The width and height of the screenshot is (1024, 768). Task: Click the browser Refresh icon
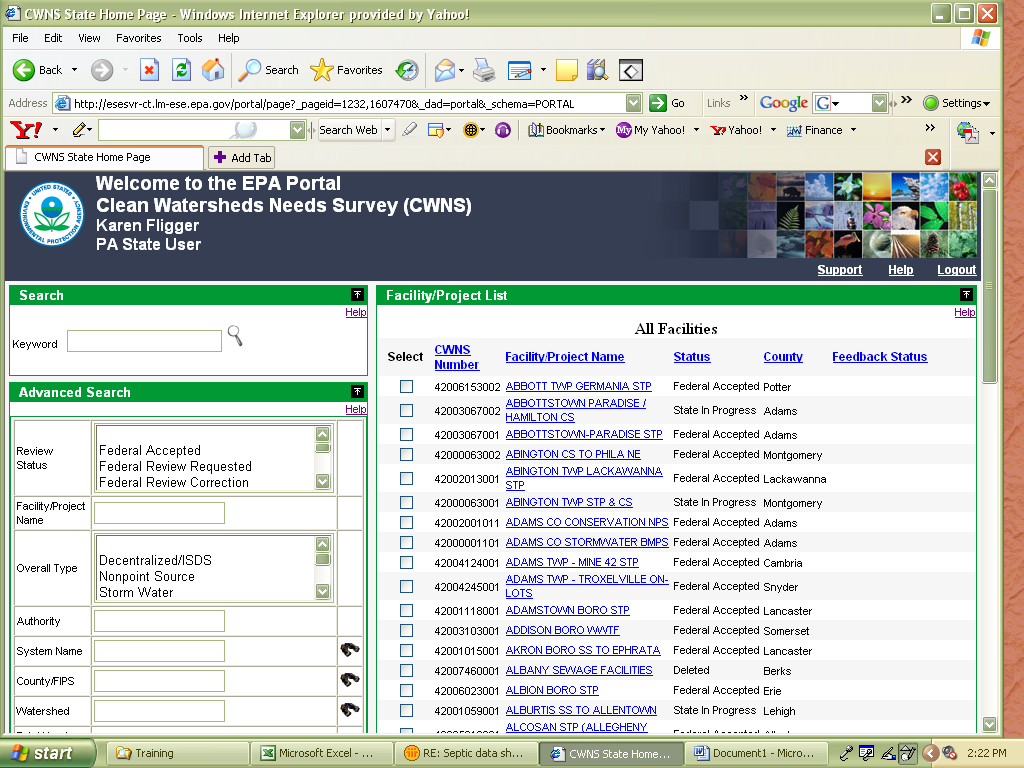(x=181, y=70)
